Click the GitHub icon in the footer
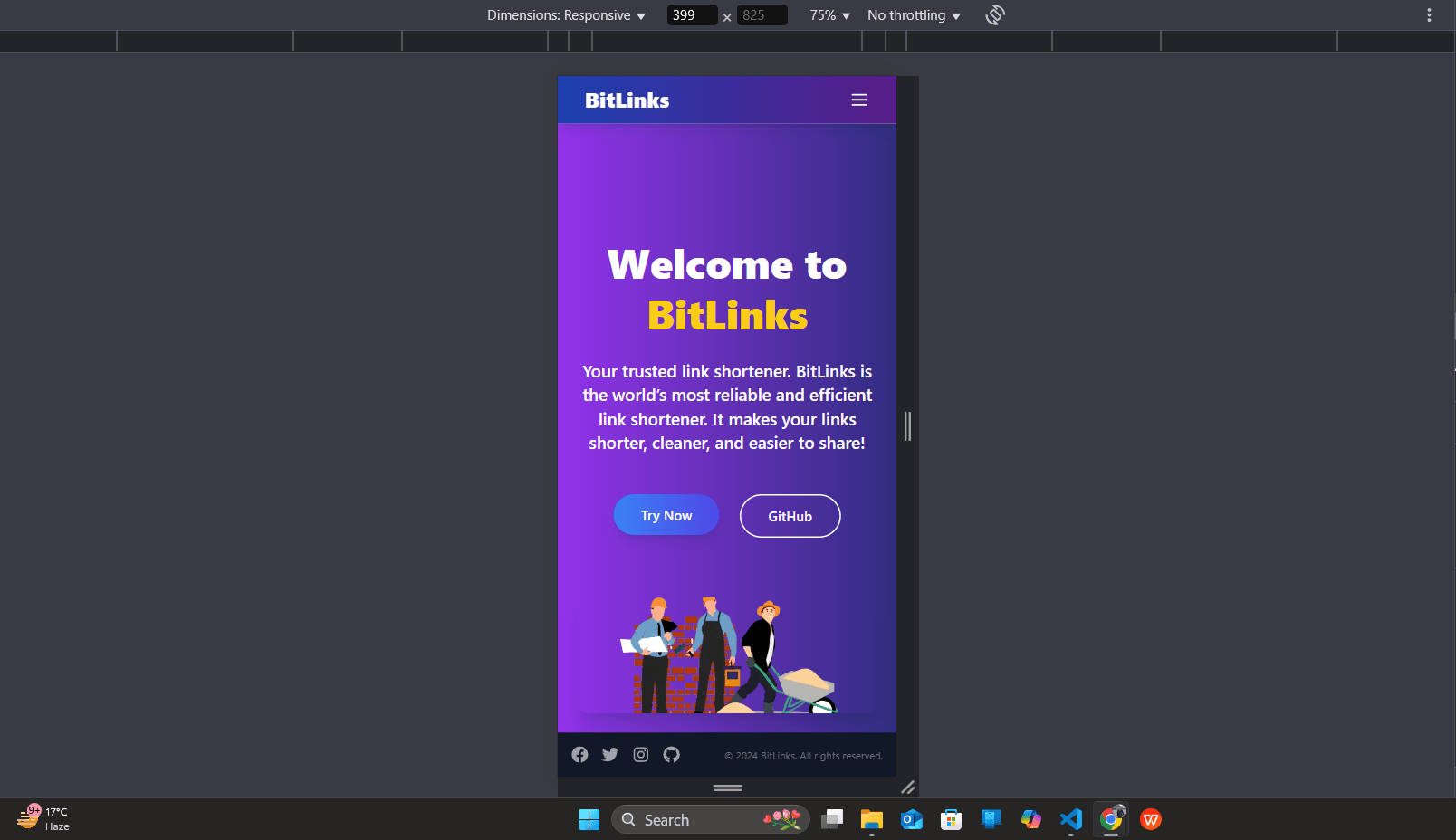This screenshot has width=1456, height=840. coord(671,754)
